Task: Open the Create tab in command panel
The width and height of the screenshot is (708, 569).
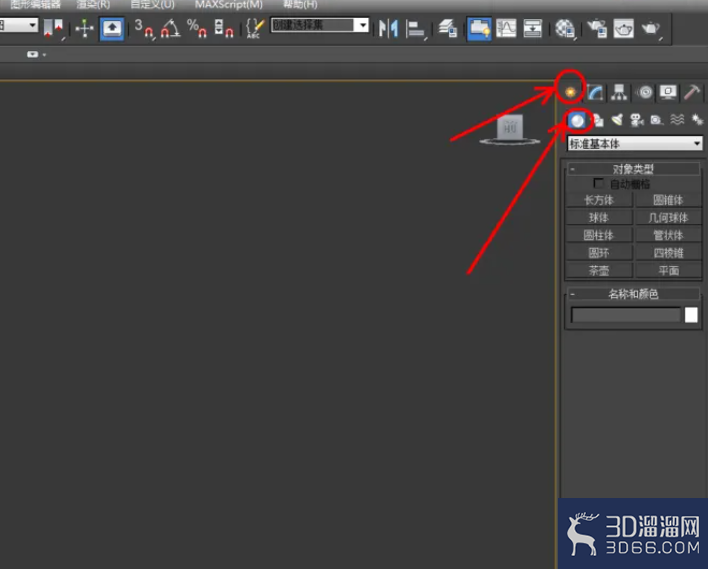Action: 570,92
